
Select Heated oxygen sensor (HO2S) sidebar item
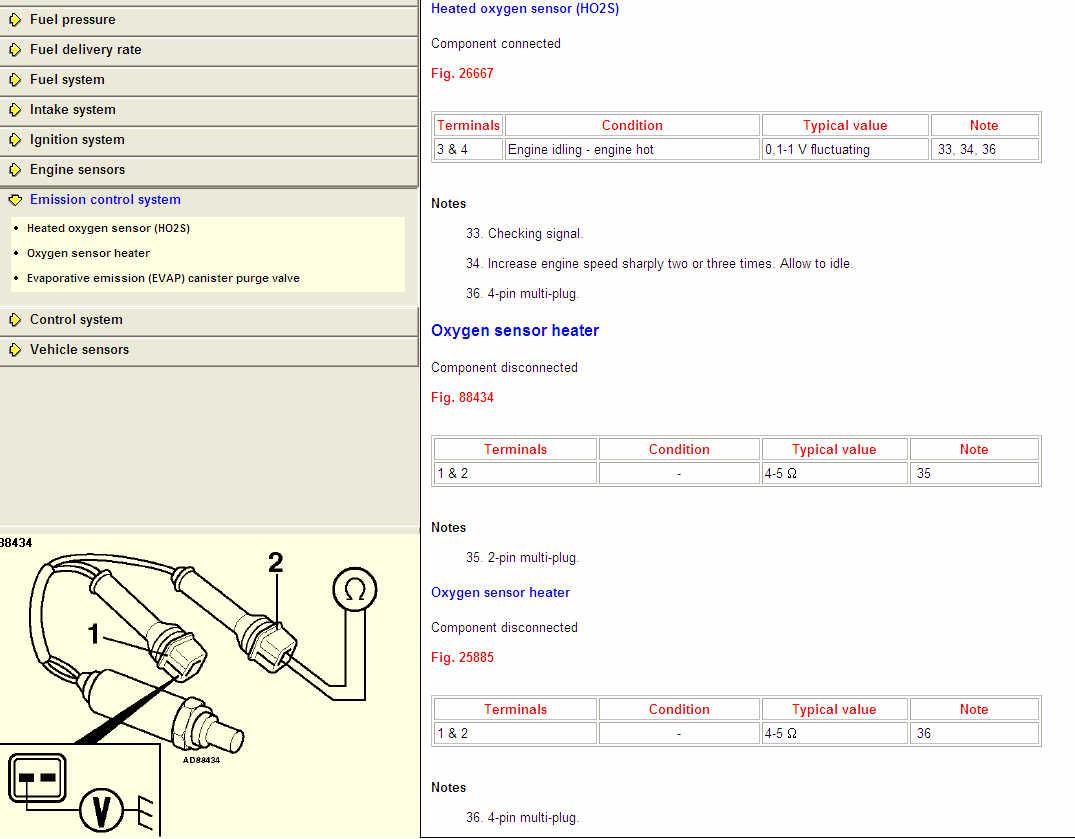point(108,228)
